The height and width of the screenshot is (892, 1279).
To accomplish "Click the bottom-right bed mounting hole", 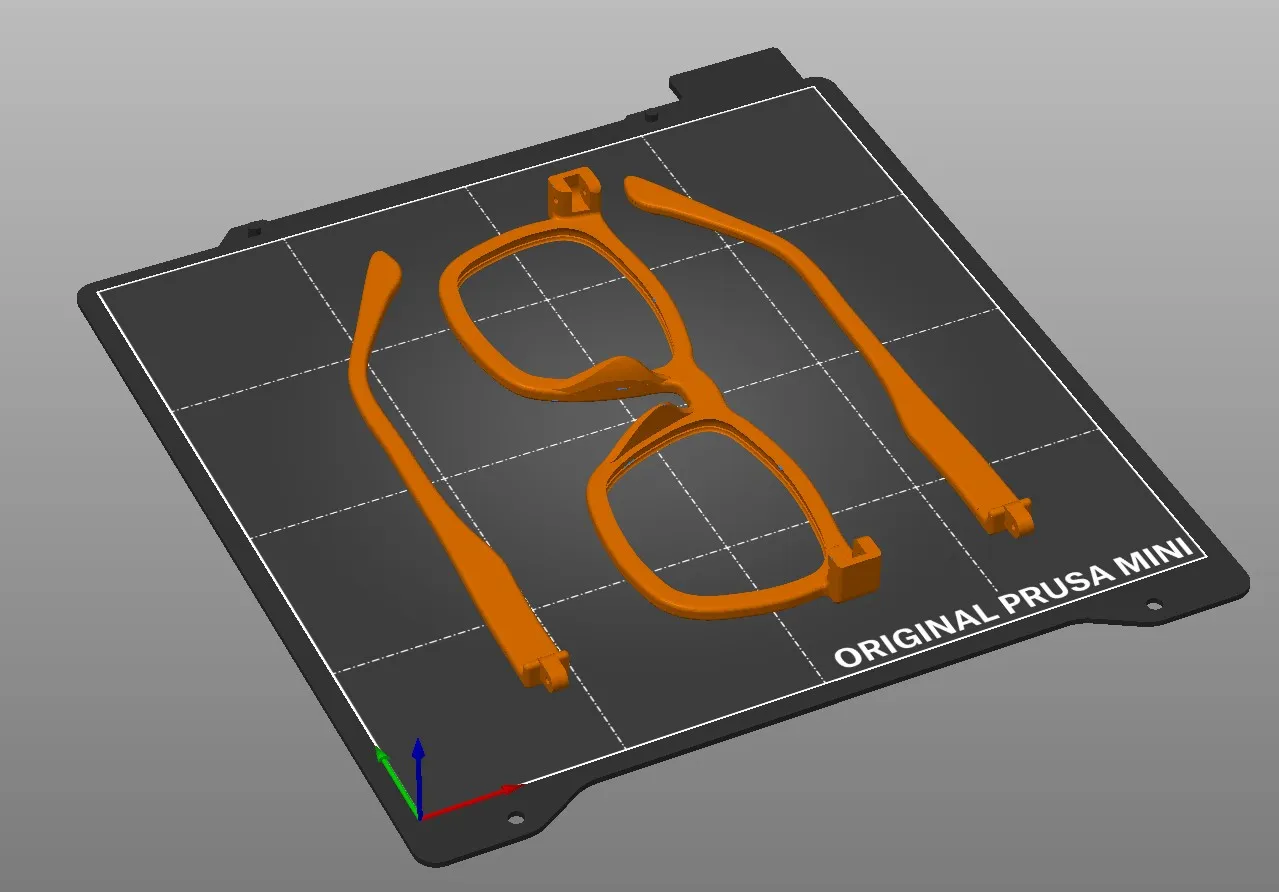I will 1155,603.
